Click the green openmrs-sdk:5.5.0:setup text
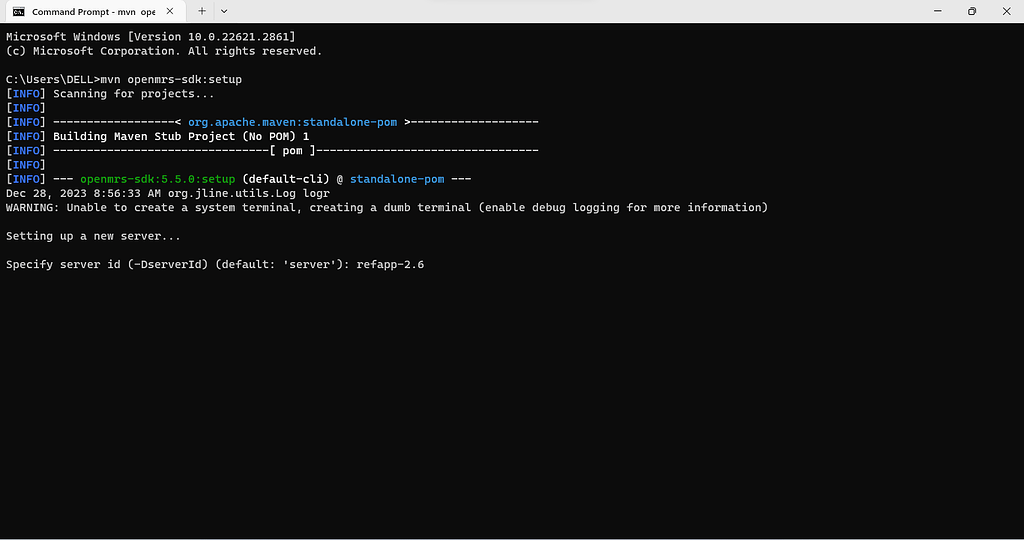Screen dimensions: 1024x540 pyautogui.click(x=157, y=179)
